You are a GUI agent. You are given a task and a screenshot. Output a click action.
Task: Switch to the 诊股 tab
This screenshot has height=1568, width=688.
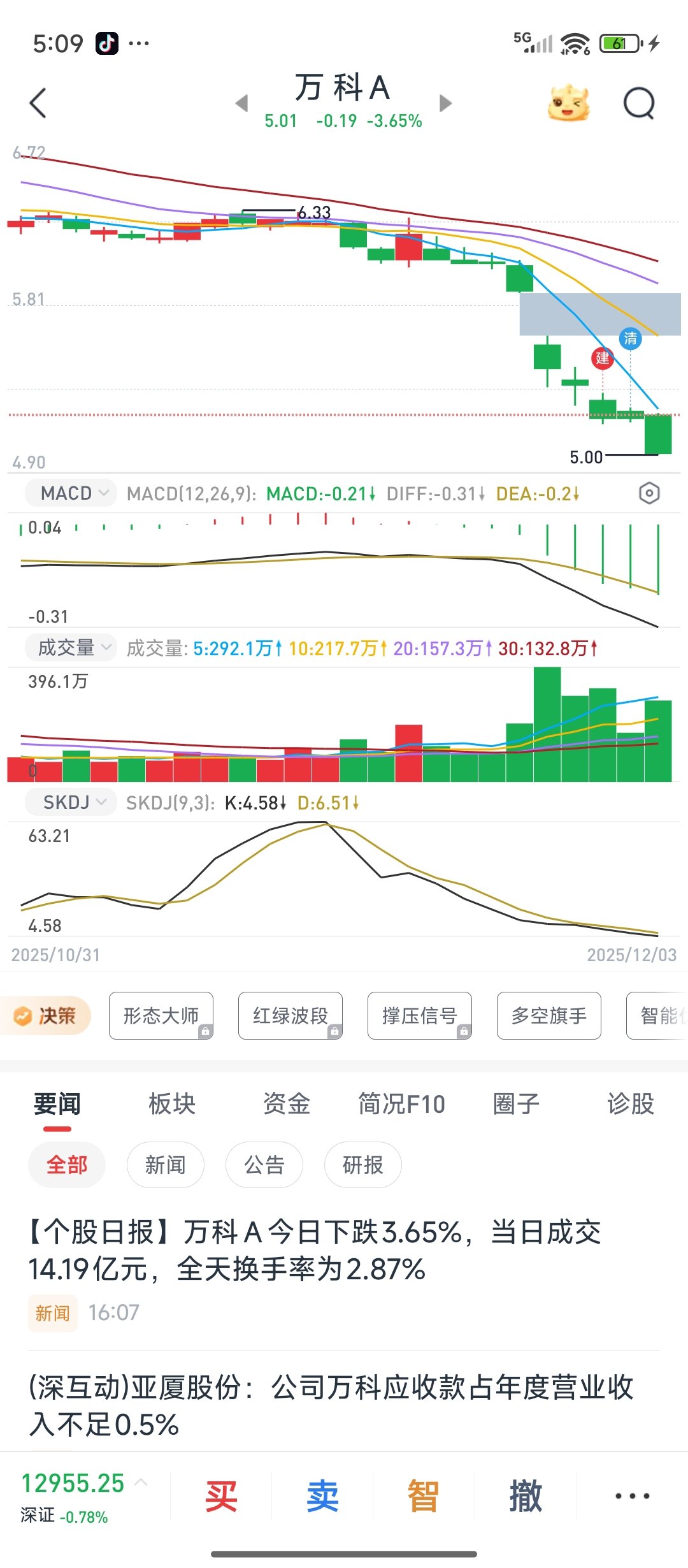point(631,1104)
